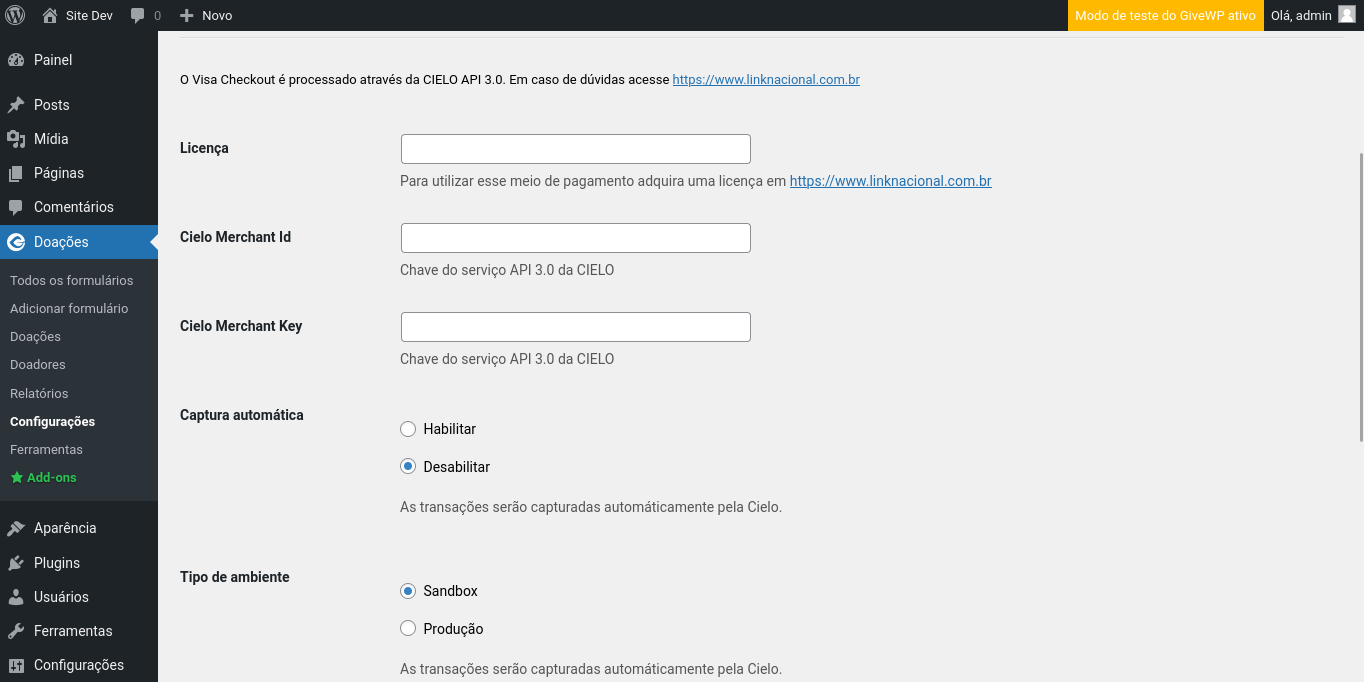
Task: Click the Aparência appearance icon
Action: (18, 528)
